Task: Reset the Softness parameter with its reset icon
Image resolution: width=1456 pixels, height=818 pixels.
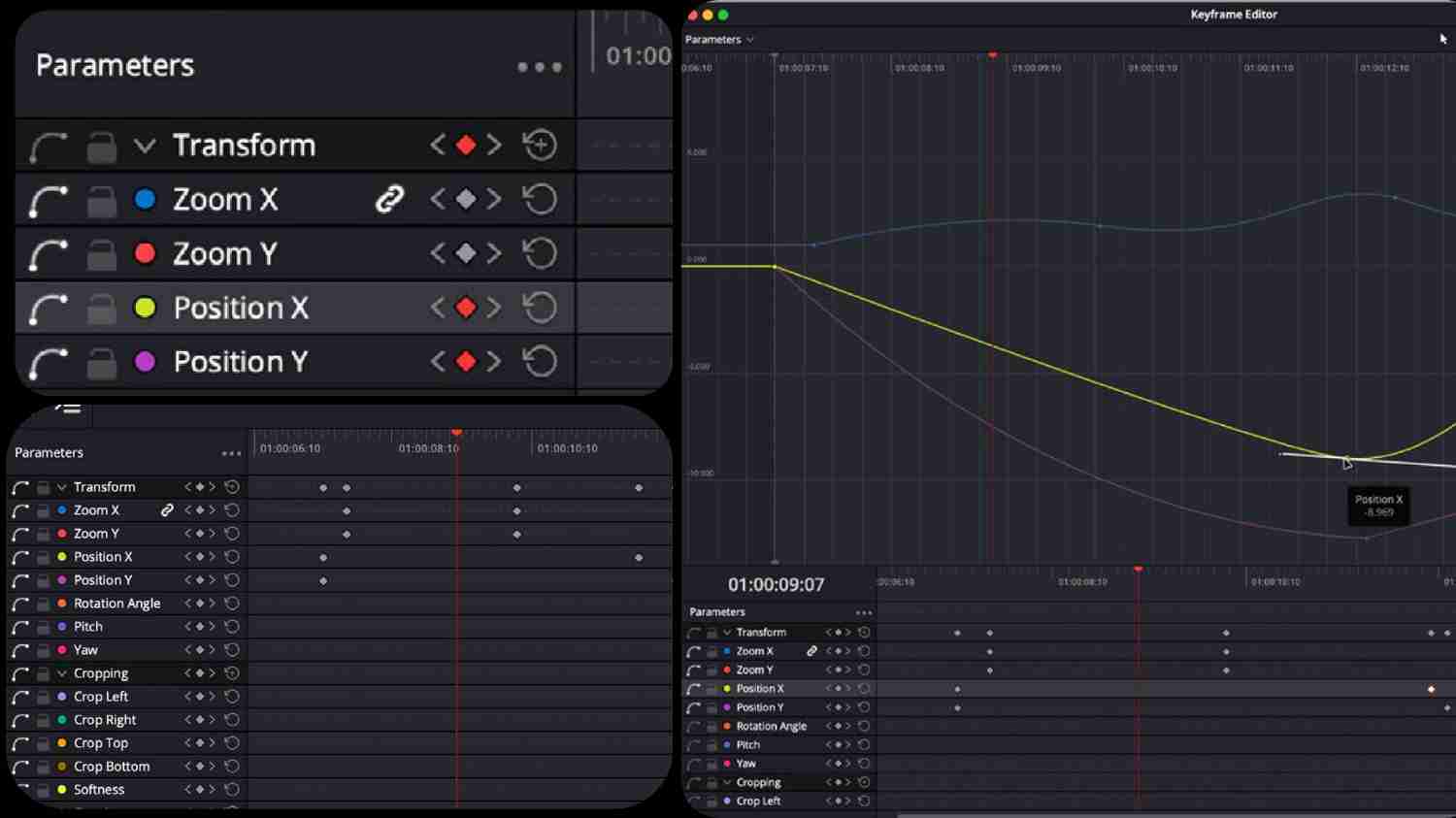Action: [232, 790]
